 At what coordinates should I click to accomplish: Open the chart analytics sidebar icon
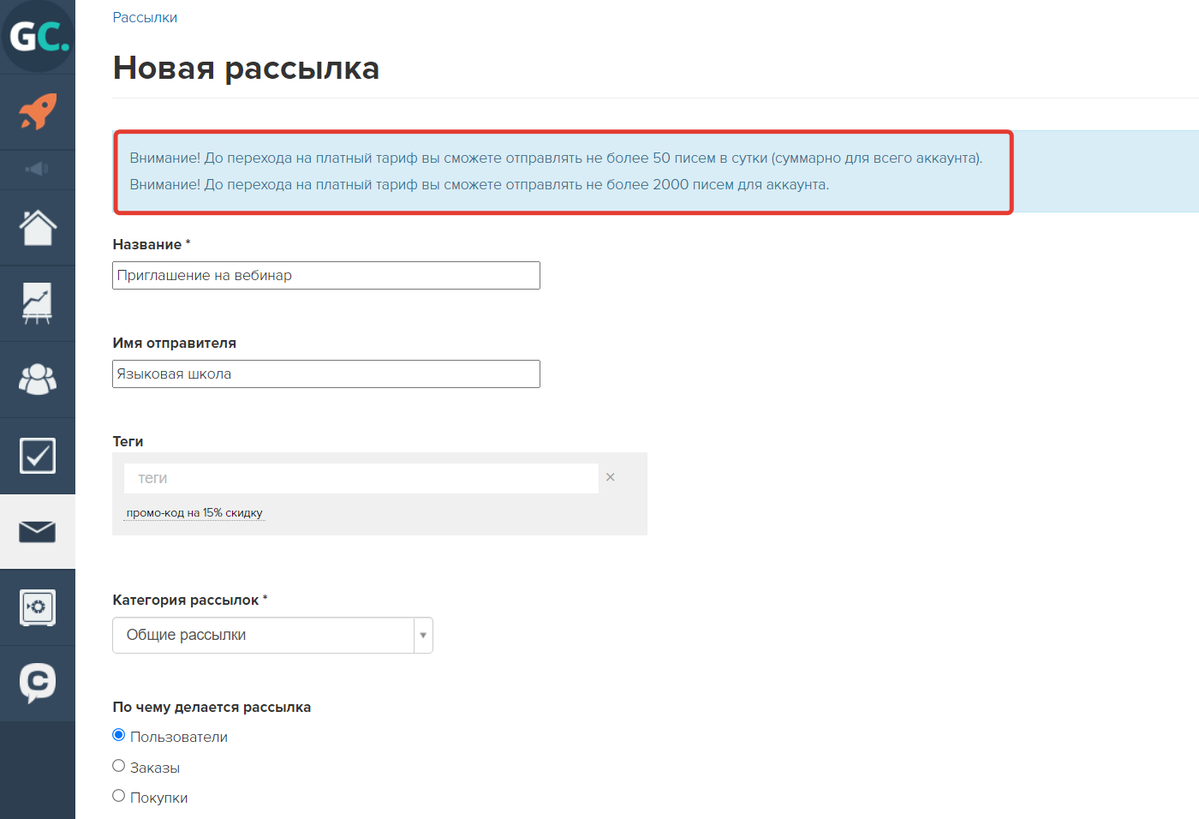[38, 303]
